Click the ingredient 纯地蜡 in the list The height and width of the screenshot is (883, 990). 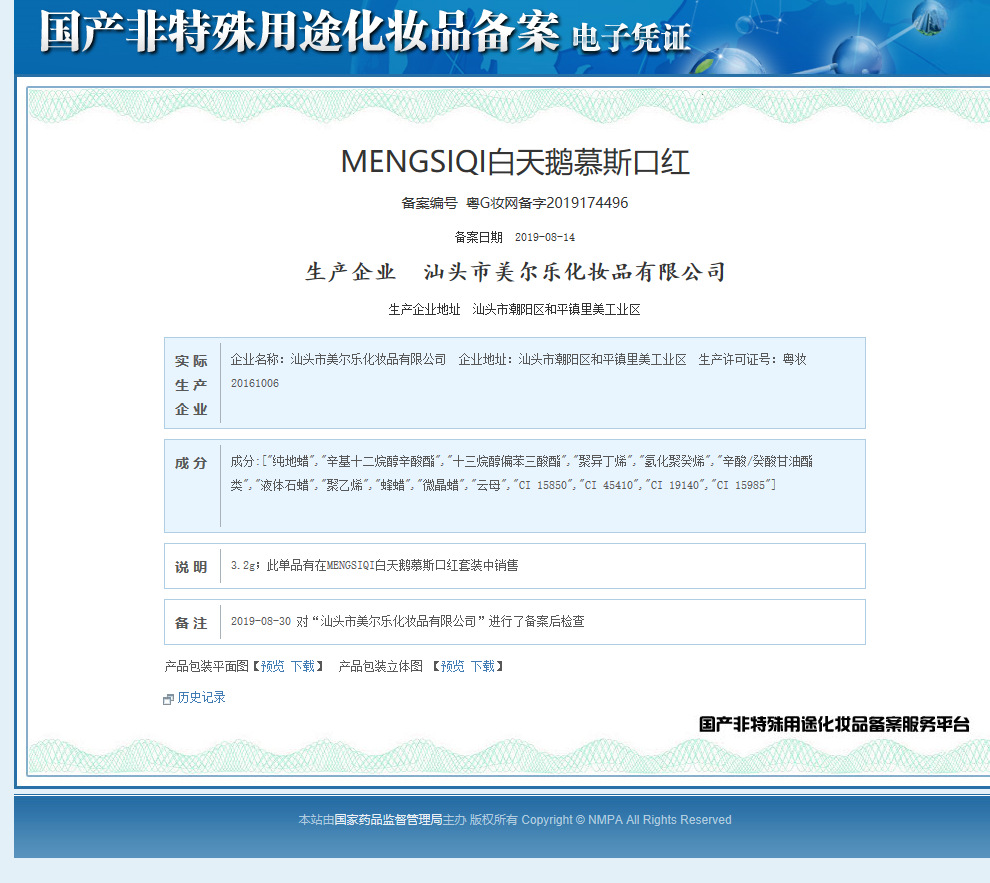click(x=291, y=461)
